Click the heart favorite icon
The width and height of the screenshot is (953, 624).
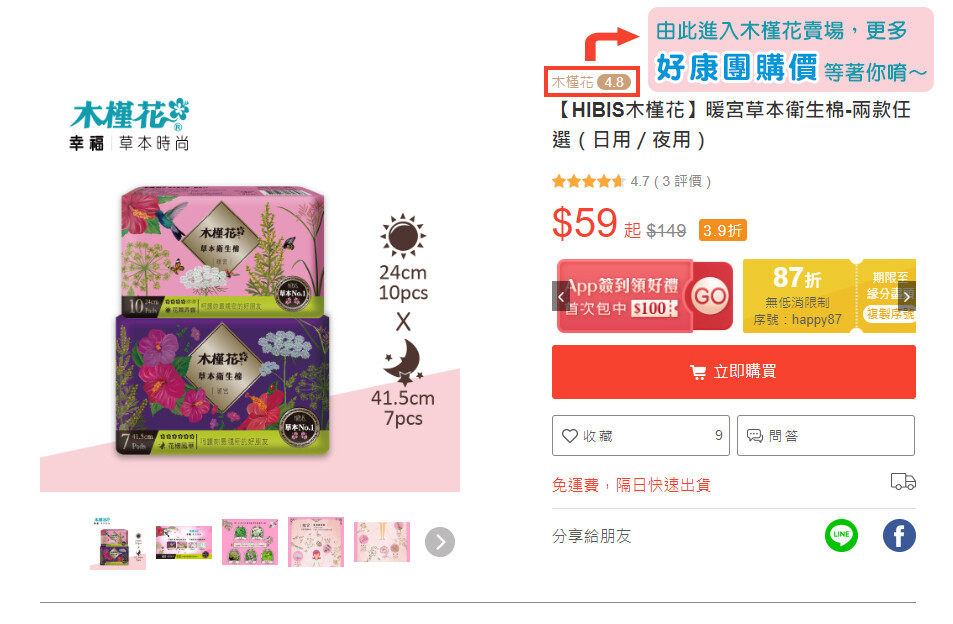point(569,436)
